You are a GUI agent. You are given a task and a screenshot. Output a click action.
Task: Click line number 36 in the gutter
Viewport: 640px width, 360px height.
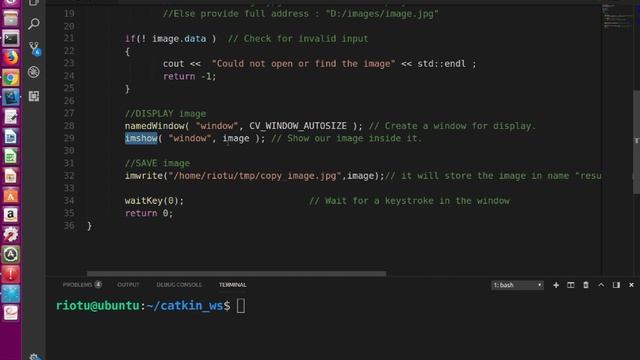tap(69, 226)
